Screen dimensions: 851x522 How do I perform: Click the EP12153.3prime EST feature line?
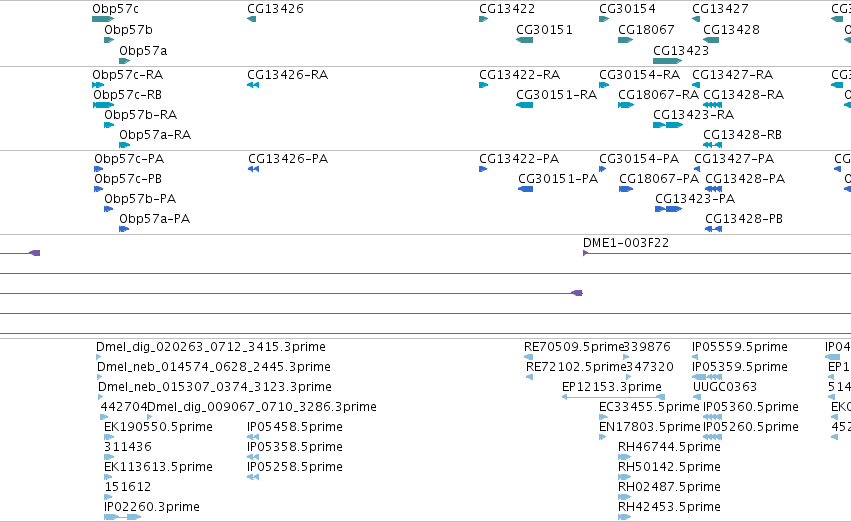point(613,397)
